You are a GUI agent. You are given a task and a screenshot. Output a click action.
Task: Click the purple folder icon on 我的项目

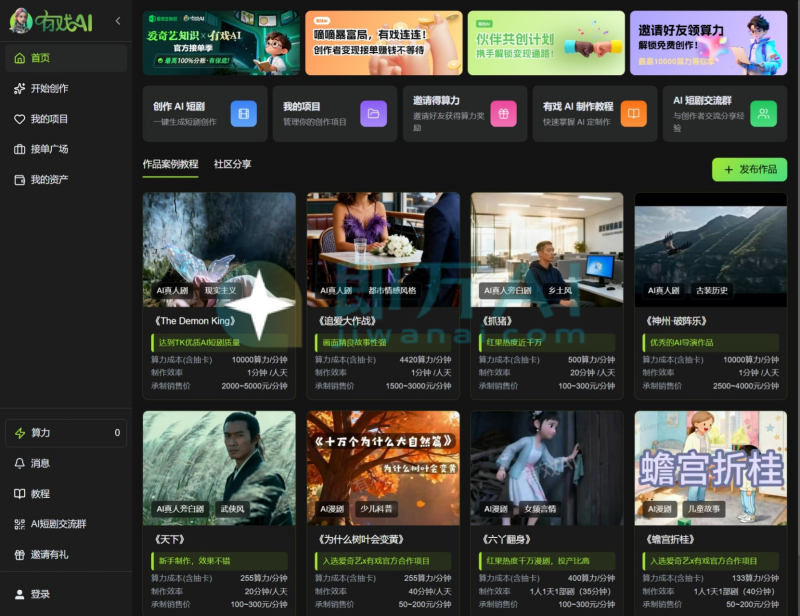click(x=373, y=113)
